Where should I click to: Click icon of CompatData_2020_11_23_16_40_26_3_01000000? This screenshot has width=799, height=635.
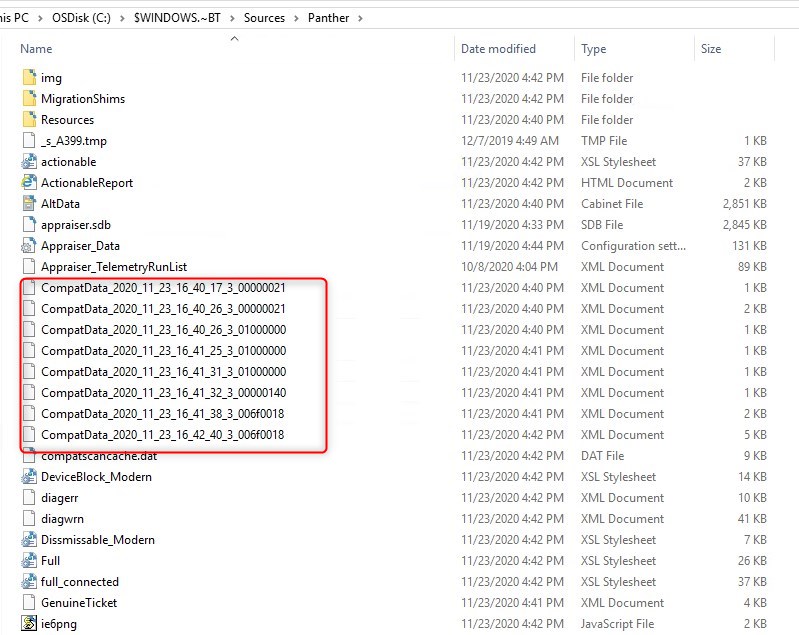[x=30, y=330]
